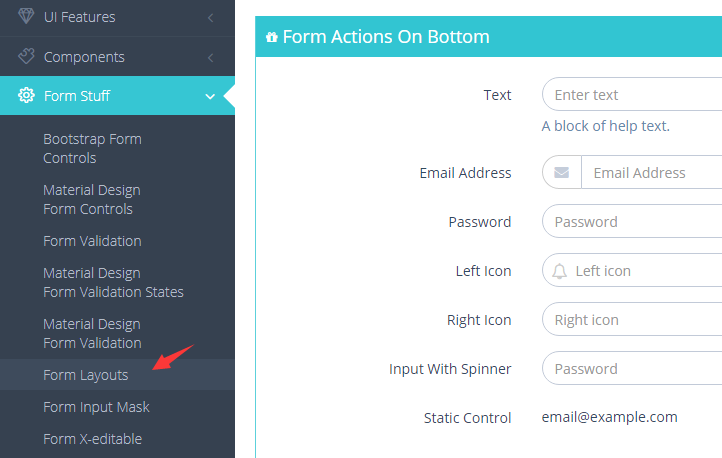
Task: Select the Form Layouts menu item
Action: pyautogui.click(x=86, y=375)
